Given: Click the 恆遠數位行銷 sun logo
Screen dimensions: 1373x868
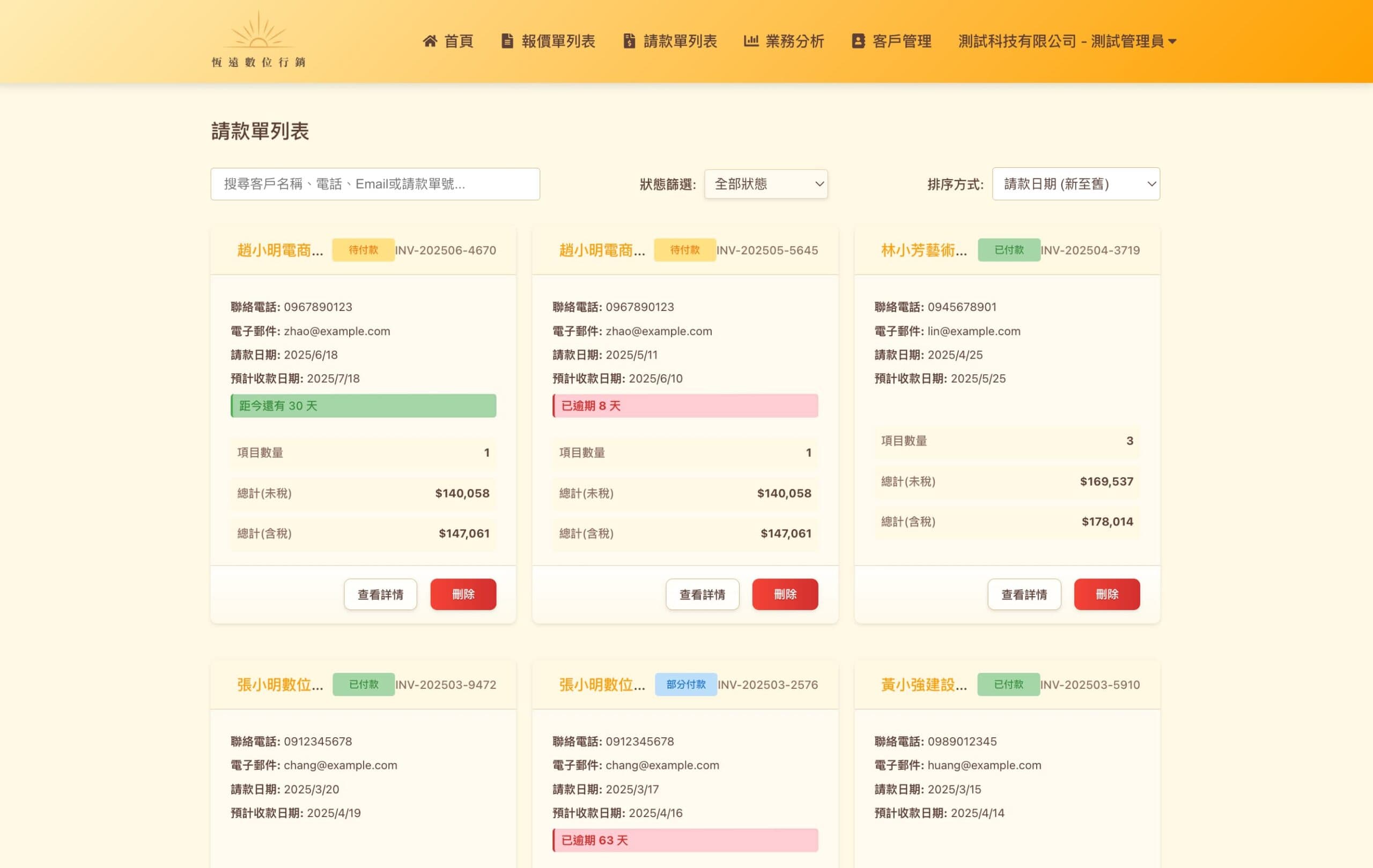Looking at the screenshot, I should (260, 39).
